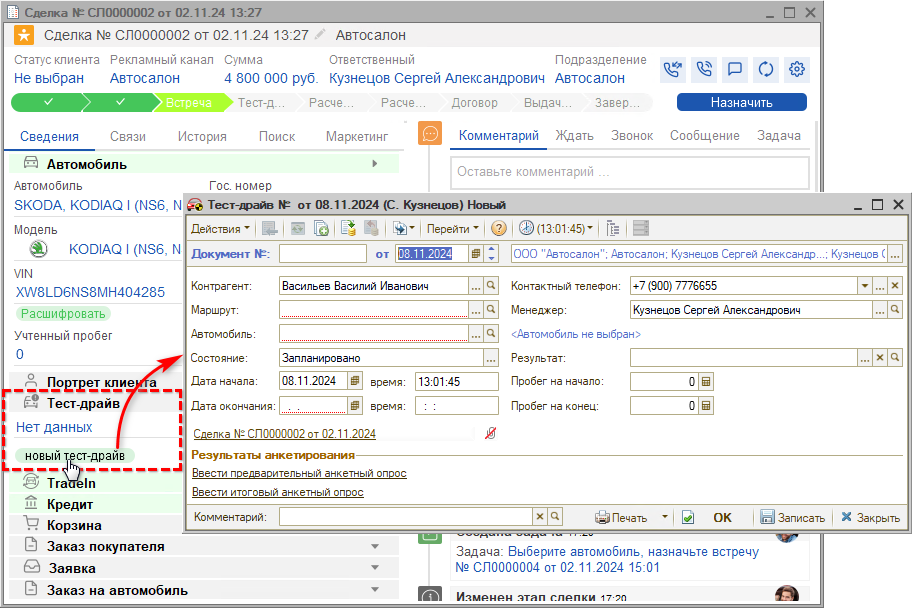Click the Закрыть button in test-drive window

tap(870, 517)
